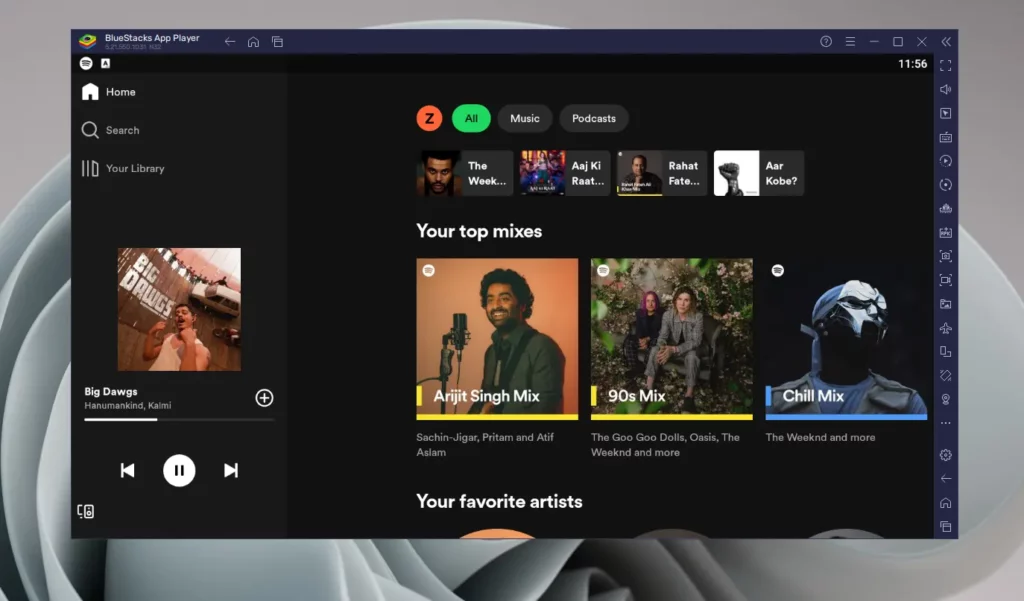This screenshot has width=1024, height=601.
Task: Open the Z profile avatar
Action: coord(429,118)
